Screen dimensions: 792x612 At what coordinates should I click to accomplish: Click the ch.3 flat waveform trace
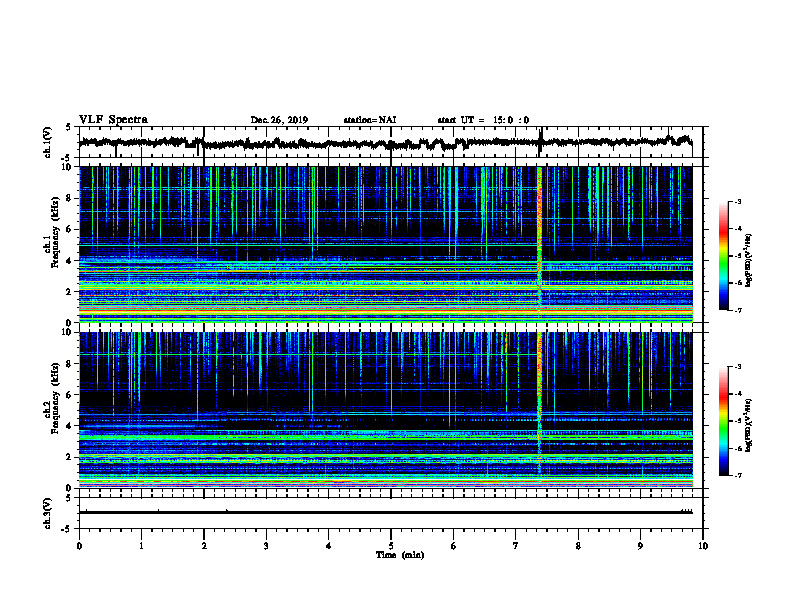coord(386,512)
